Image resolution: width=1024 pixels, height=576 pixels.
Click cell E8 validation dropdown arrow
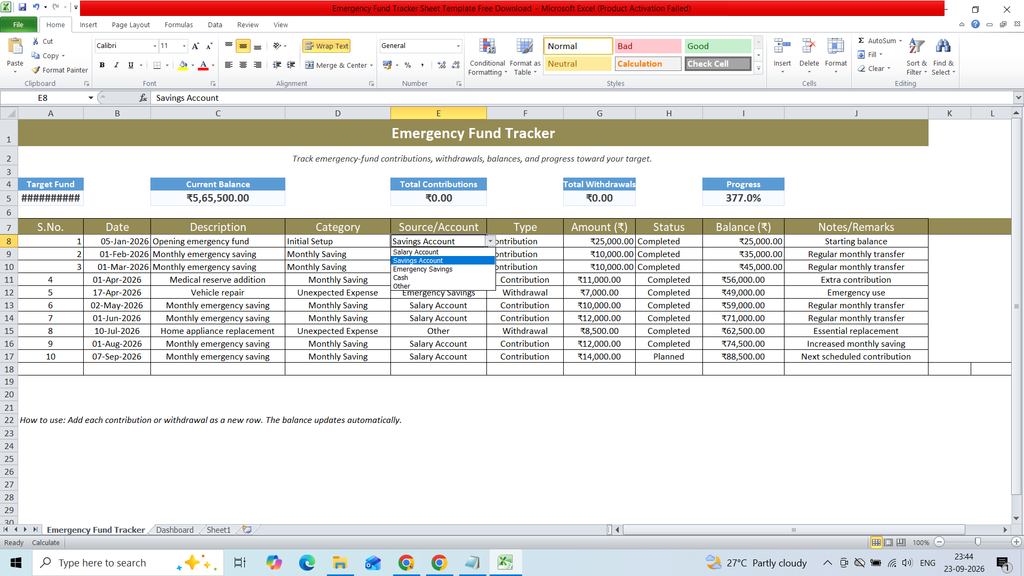[x=490, y=241]
